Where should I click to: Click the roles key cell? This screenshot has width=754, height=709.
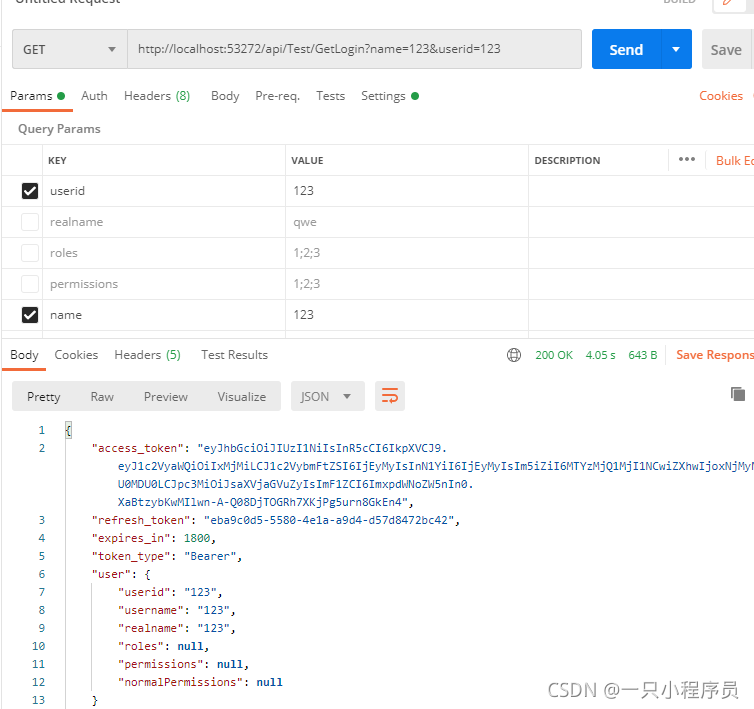(163, 253)
